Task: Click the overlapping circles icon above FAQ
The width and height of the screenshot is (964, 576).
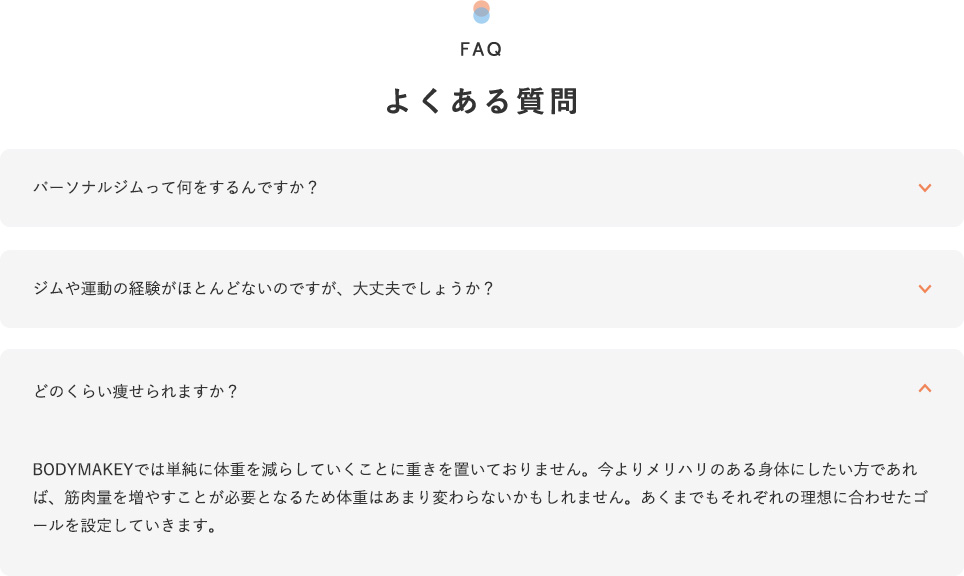Action: pos(482,12)
